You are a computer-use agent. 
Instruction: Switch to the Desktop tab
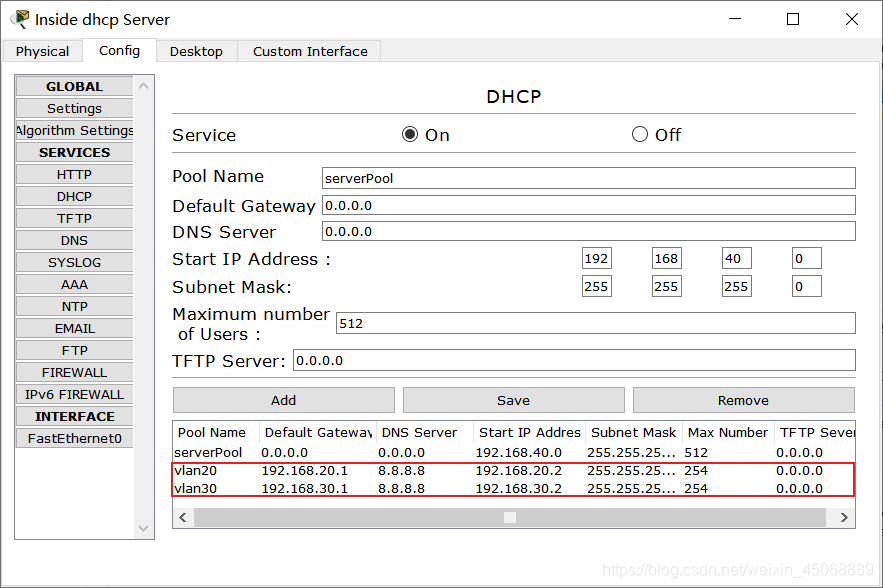pyautogui.click(x=196, y=51)
